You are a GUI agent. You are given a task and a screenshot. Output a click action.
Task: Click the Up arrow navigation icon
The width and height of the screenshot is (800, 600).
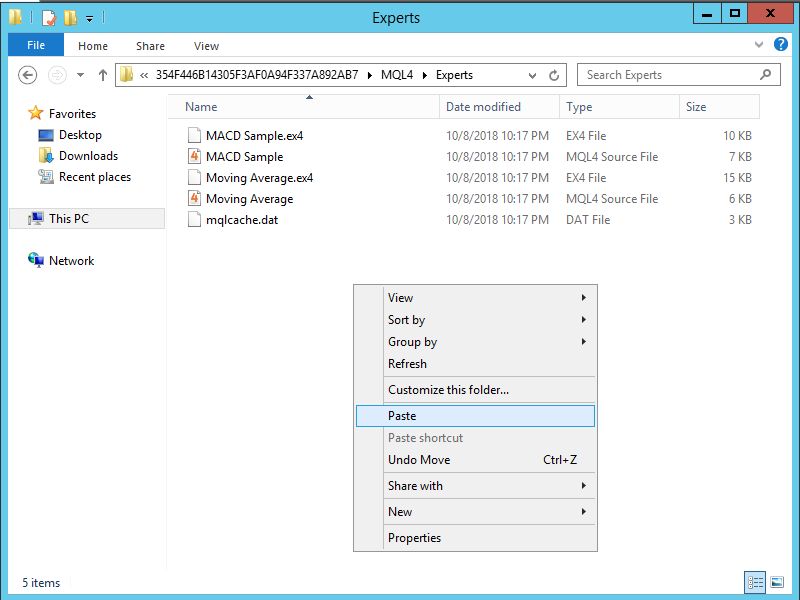[x=103, y=75]
